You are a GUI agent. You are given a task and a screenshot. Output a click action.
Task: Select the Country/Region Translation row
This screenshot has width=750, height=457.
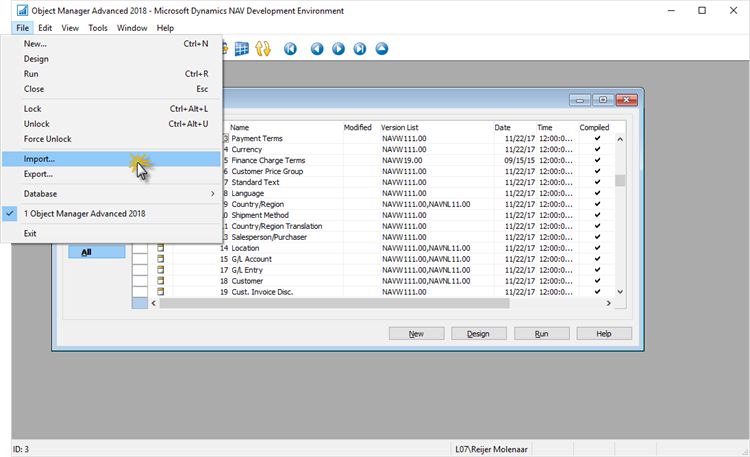pyautogui.click(x=418, y=226)
